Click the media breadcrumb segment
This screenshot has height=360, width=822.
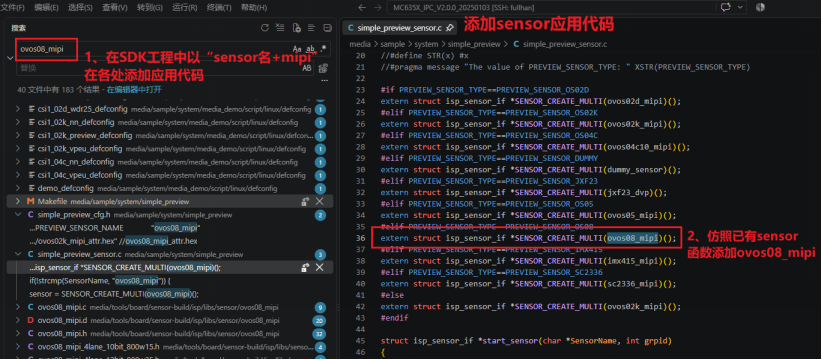click(x=359, y=45)
